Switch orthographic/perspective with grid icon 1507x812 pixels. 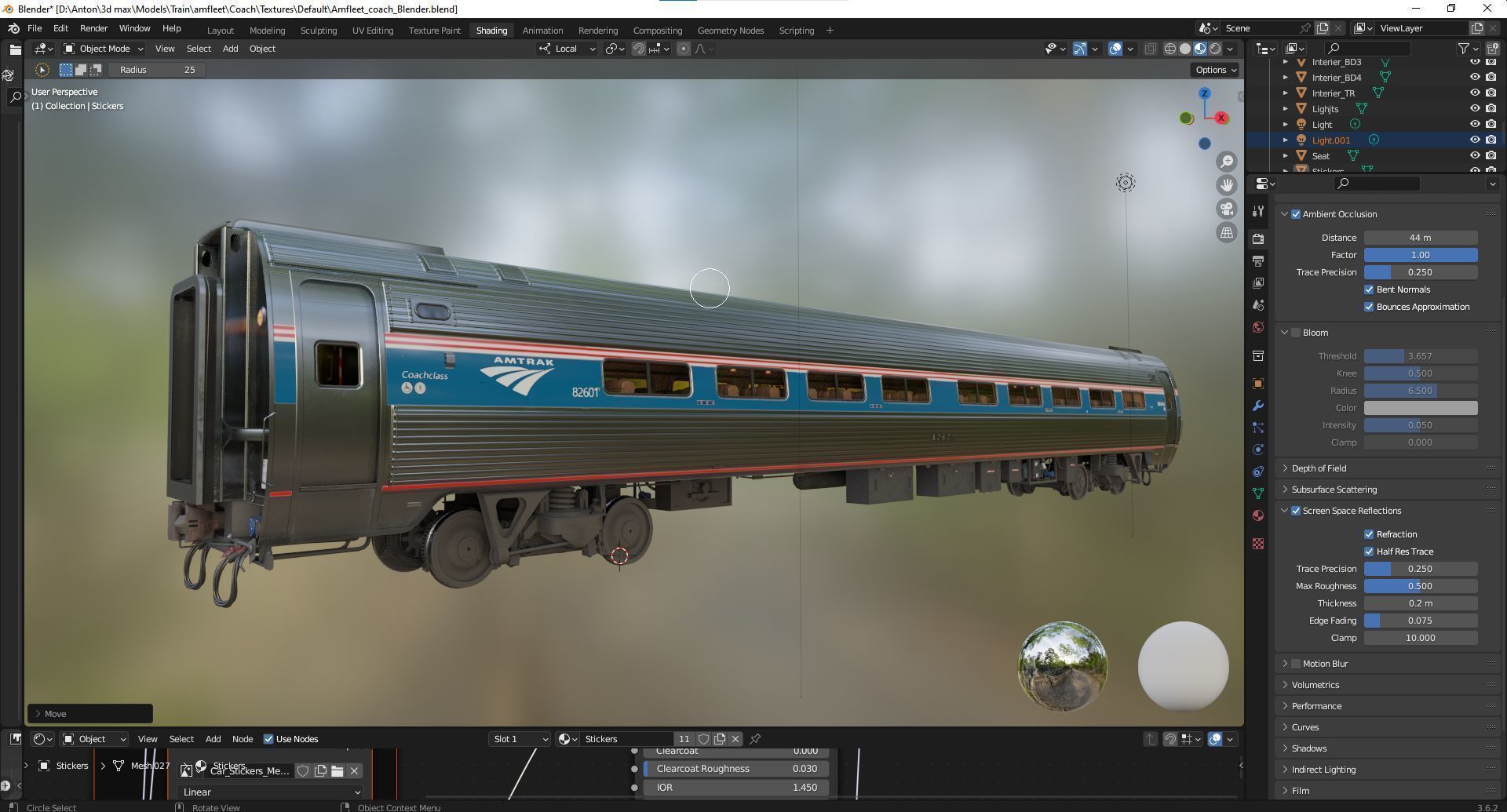pyautogui.click(x=1227, y=232)
